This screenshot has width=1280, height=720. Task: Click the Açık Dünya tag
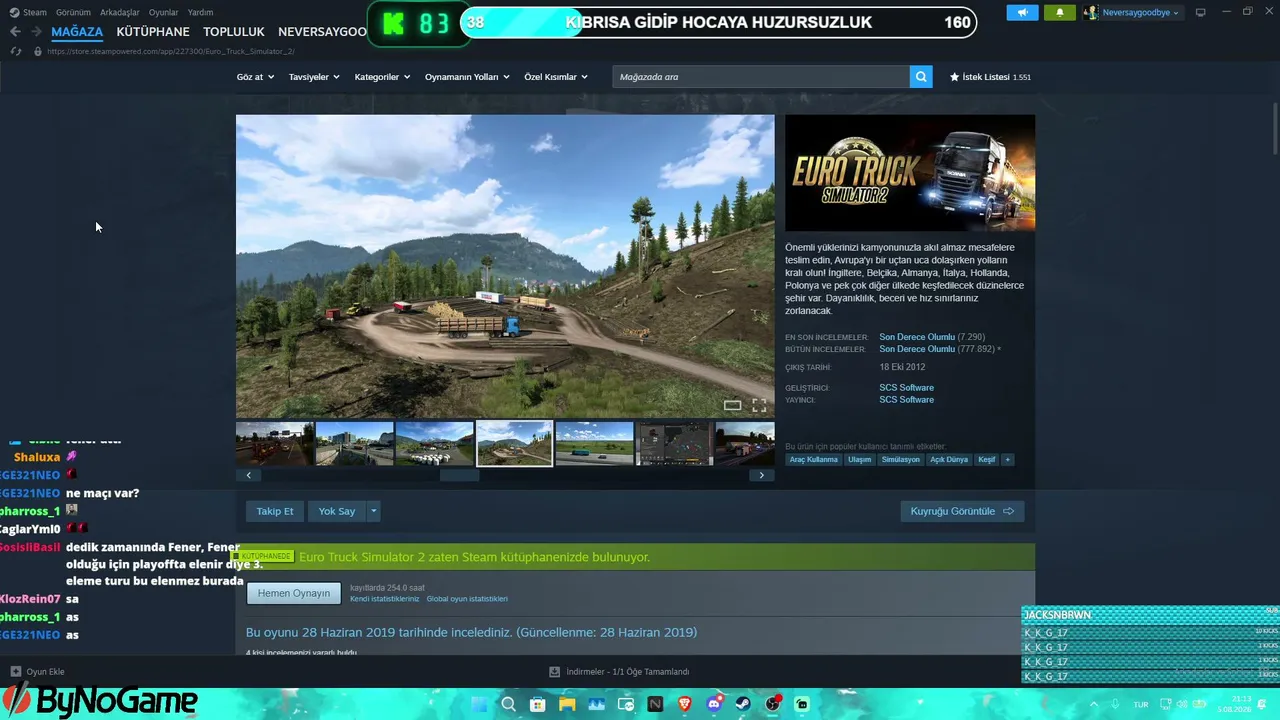pos(949,459)
